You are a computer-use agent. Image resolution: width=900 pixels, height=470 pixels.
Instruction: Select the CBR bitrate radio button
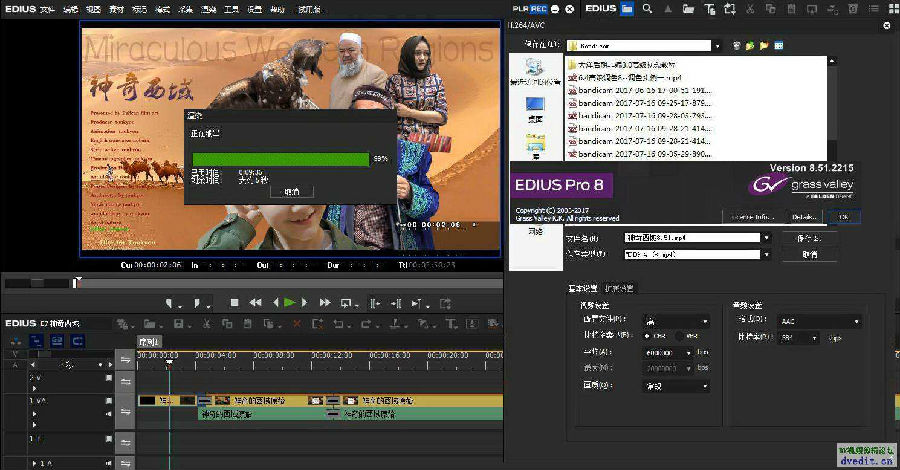click(x=648, y=336)
